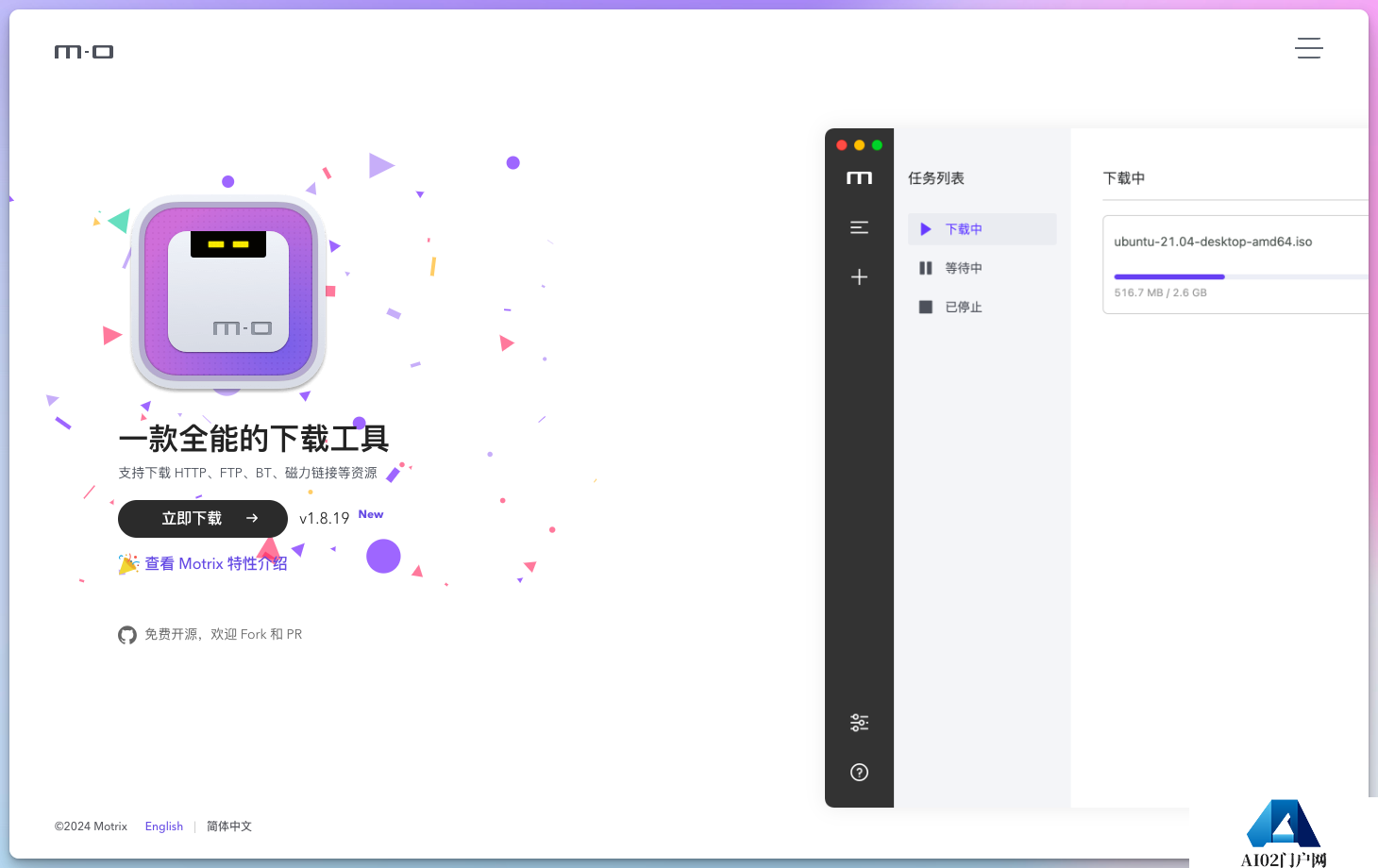The height and width of the screenshot is (868, 1378).
Task: Click the GitHub octocat icon
Action: point(127,635)
